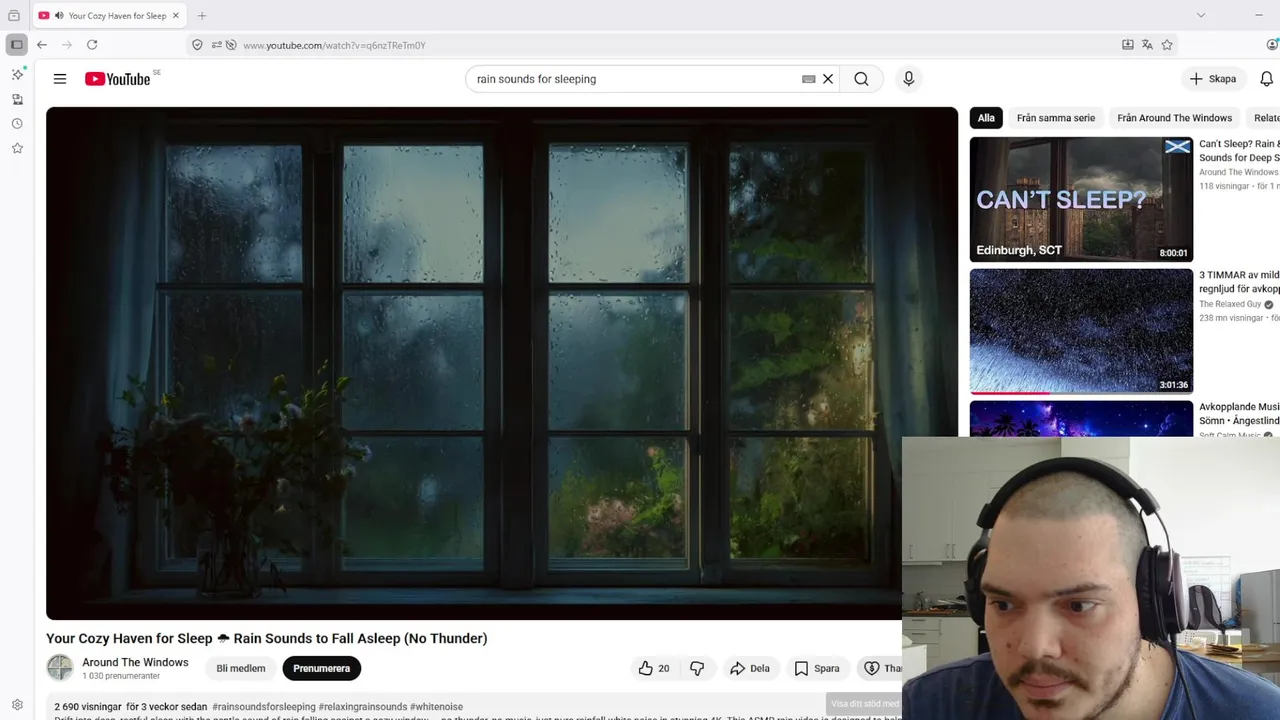Translate the page with the translate icon
The width and height of the screenshot is (1280, 720).
(x=1147, y=45)
